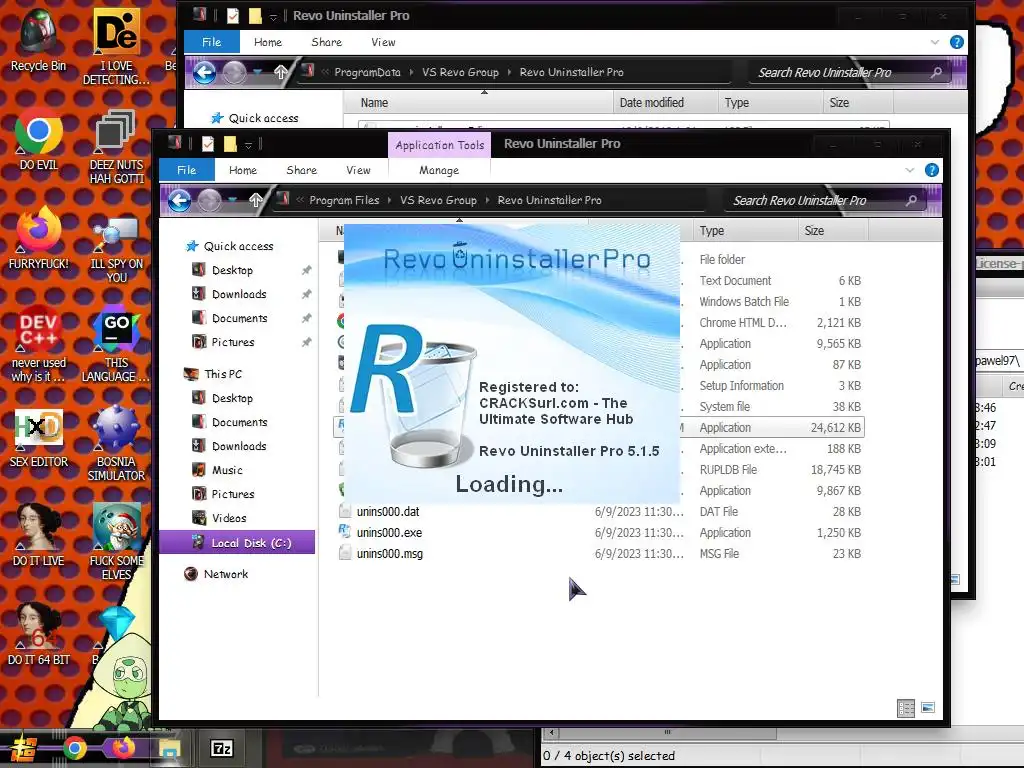Sort by Size column in front window
Image resolution: width=1024 pixels, height=768 pixels.
tap(833, 231)
